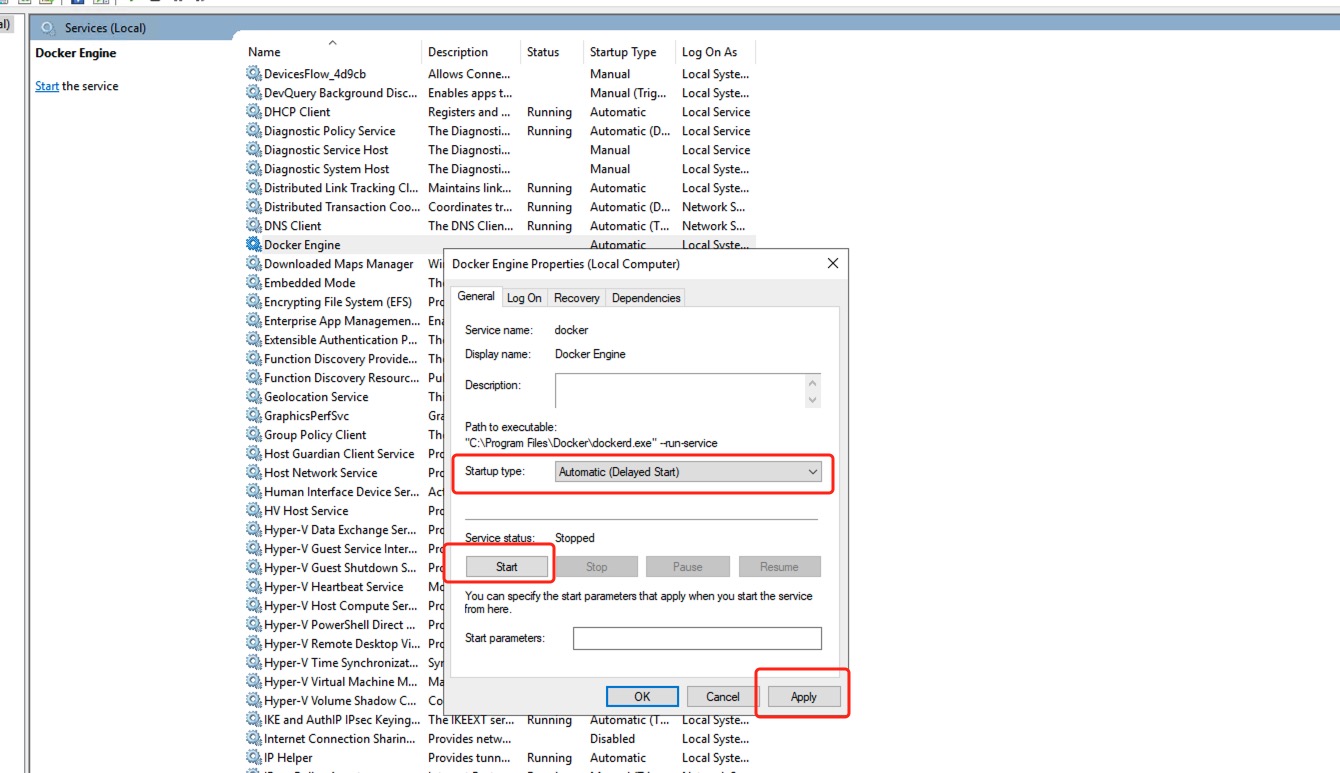Click inside the Description text box

coord(680,391)
